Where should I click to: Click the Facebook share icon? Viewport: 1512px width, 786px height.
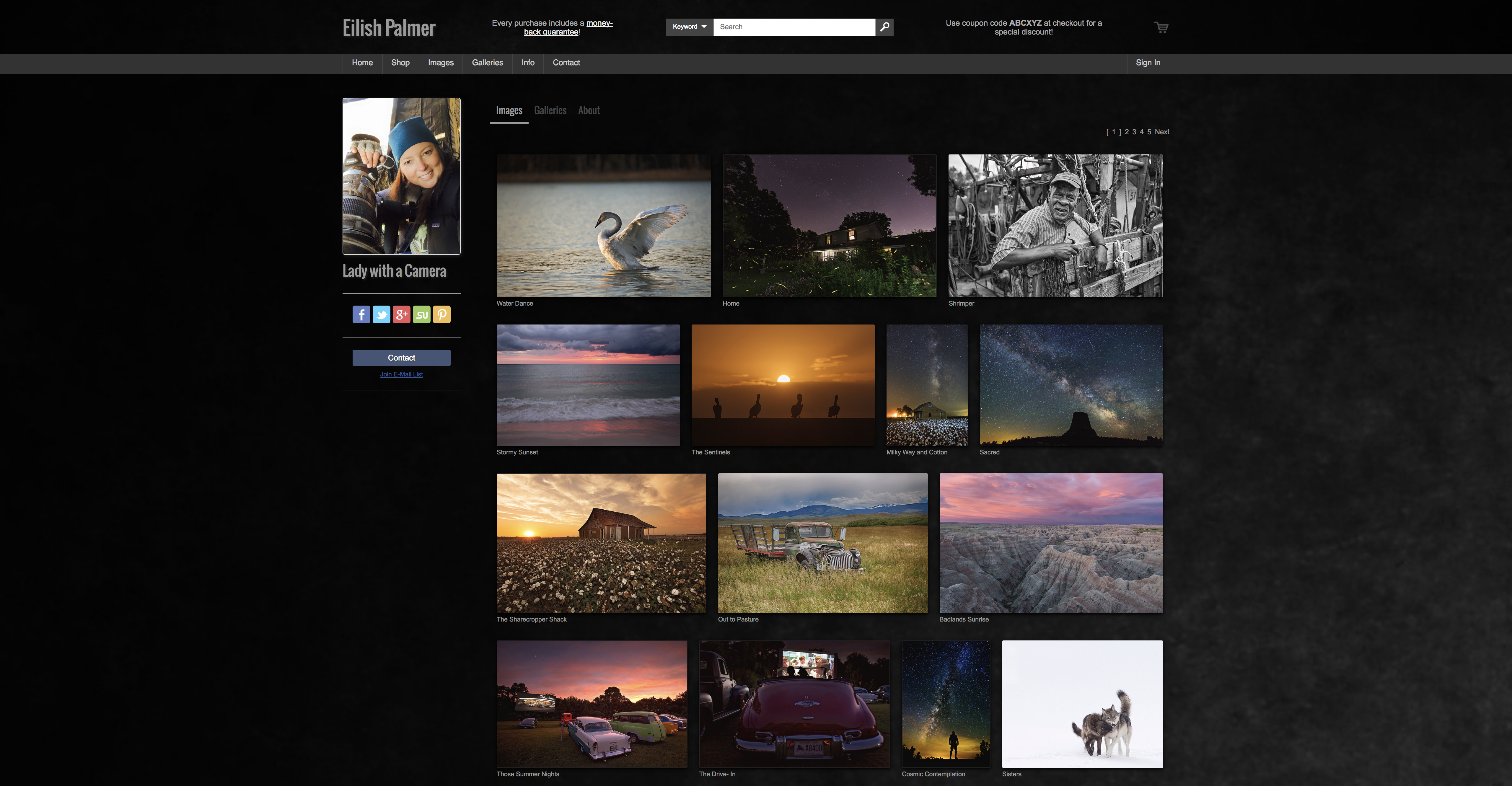[x=361, y=315]
